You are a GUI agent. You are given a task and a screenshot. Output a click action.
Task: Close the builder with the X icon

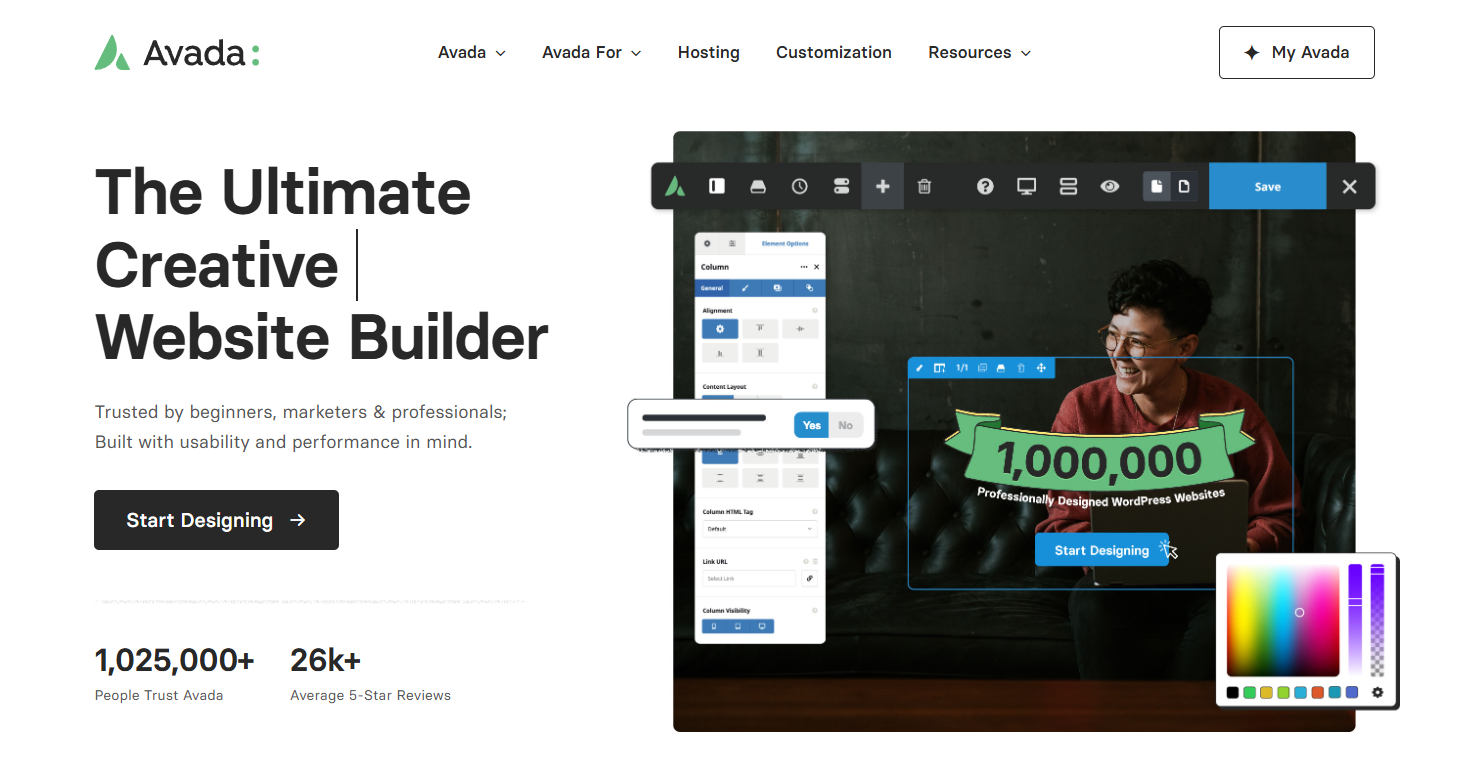tap(1349, 186)
